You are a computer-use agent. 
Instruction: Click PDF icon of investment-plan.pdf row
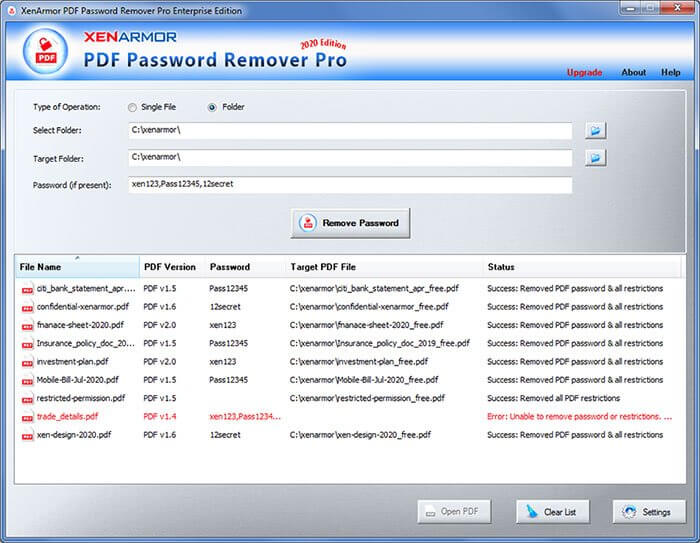click(27, 363)
